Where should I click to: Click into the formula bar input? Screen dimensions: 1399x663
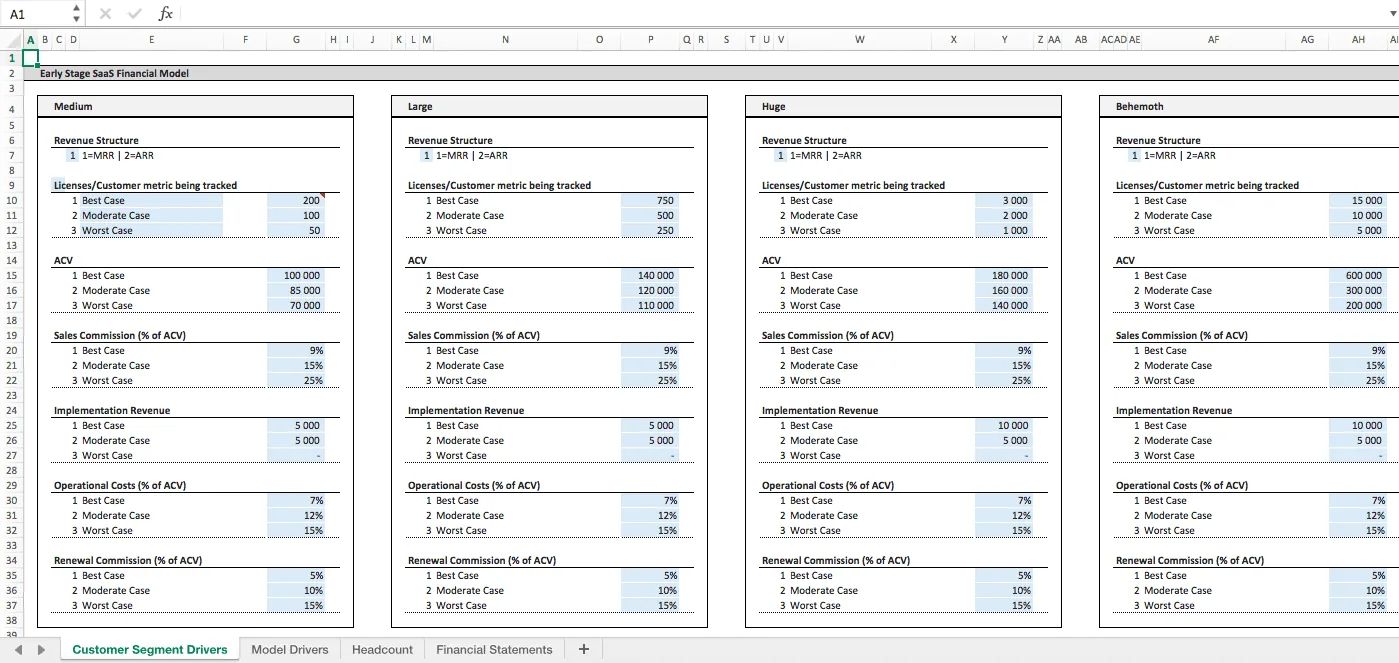click(x=780, y=14)
